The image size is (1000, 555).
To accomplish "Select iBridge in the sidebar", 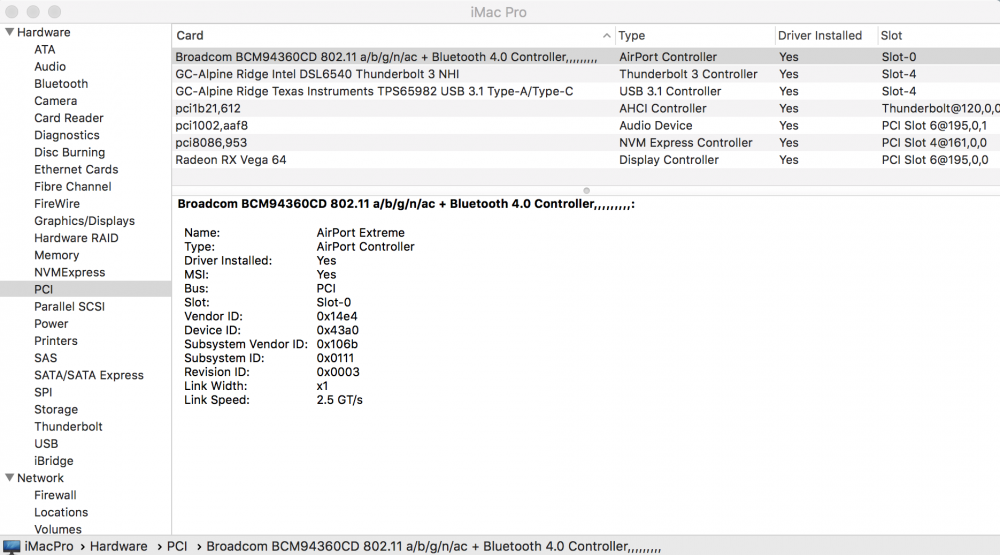I will pos(54,461).
